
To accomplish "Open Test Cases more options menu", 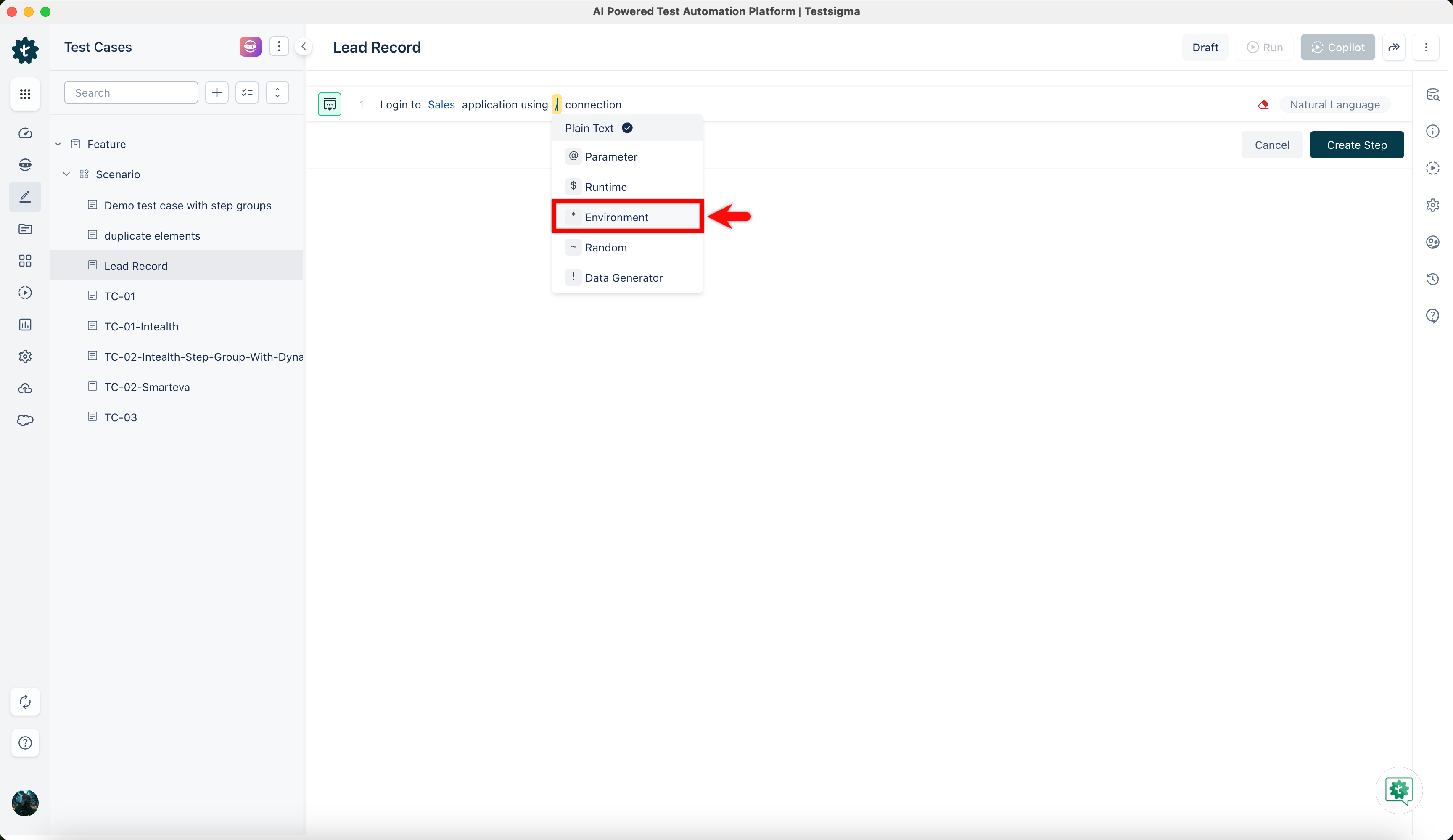I will coord(279,46).
